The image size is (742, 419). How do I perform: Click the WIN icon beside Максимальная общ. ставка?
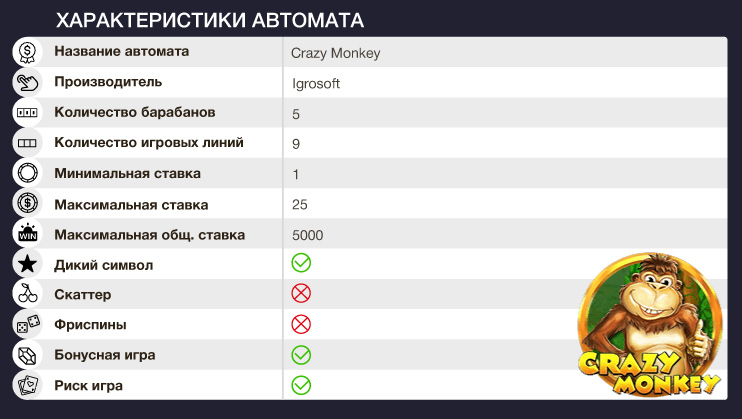point(27,234)
